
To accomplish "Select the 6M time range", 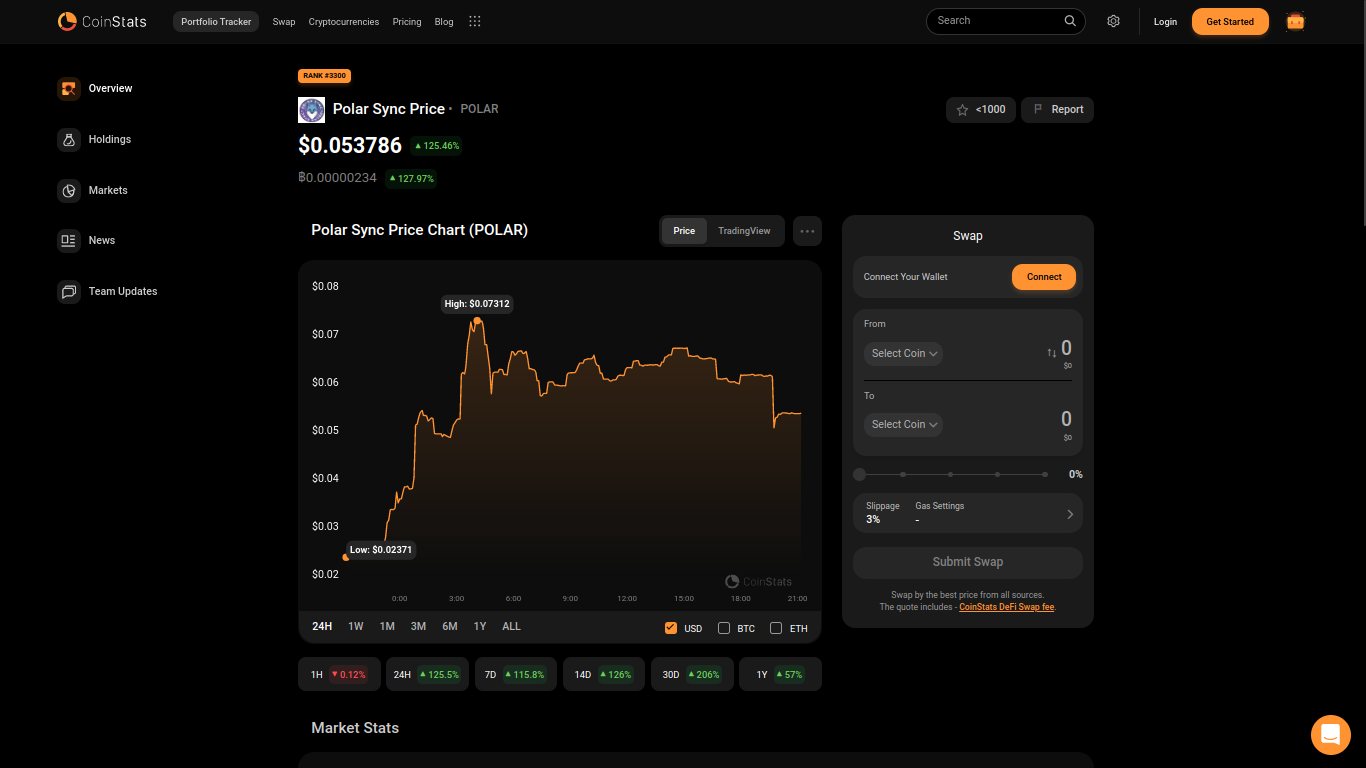I will (450, 627).
